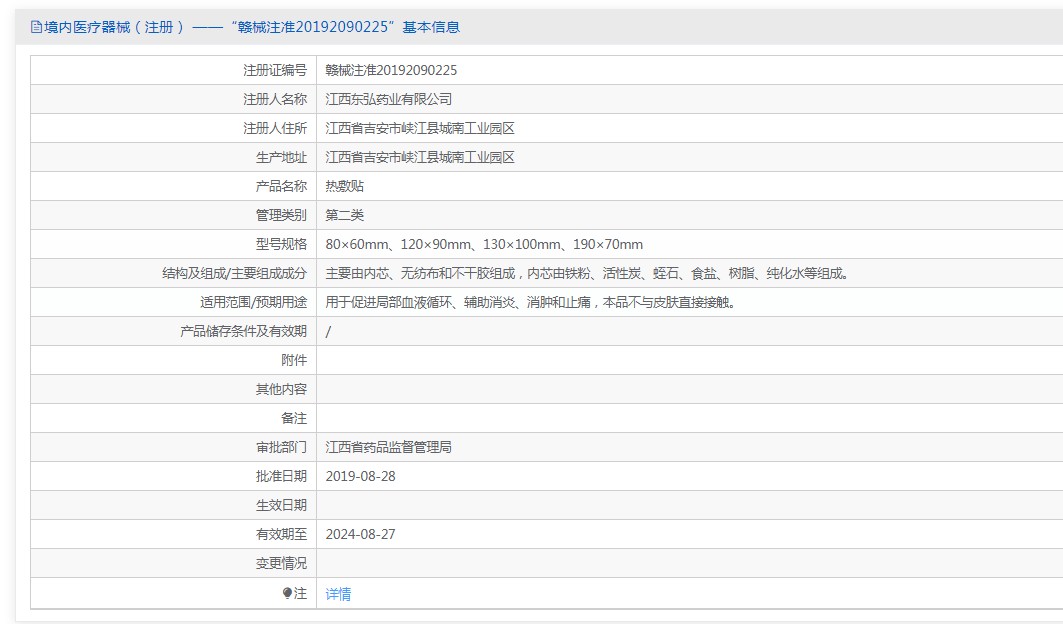
Task: Click the slash value for 产品储存条件及有效期
Action: pyautogui.click(x=328, y=332)
